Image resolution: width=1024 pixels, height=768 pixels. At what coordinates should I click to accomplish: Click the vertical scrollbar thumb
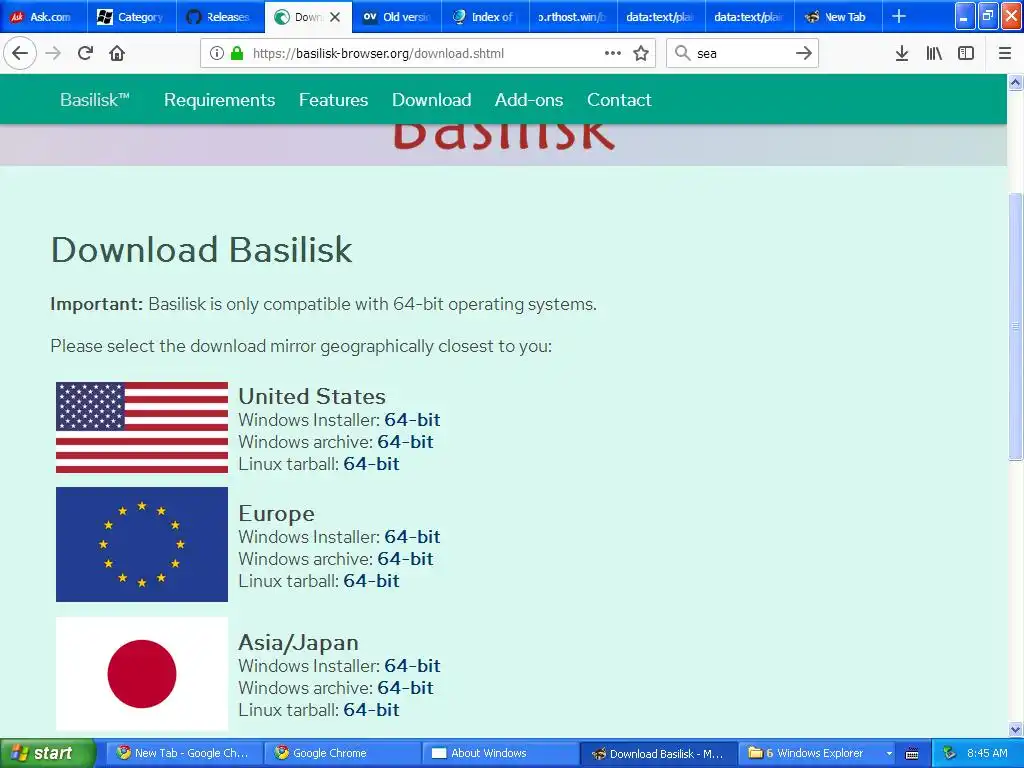[1016, 327]
